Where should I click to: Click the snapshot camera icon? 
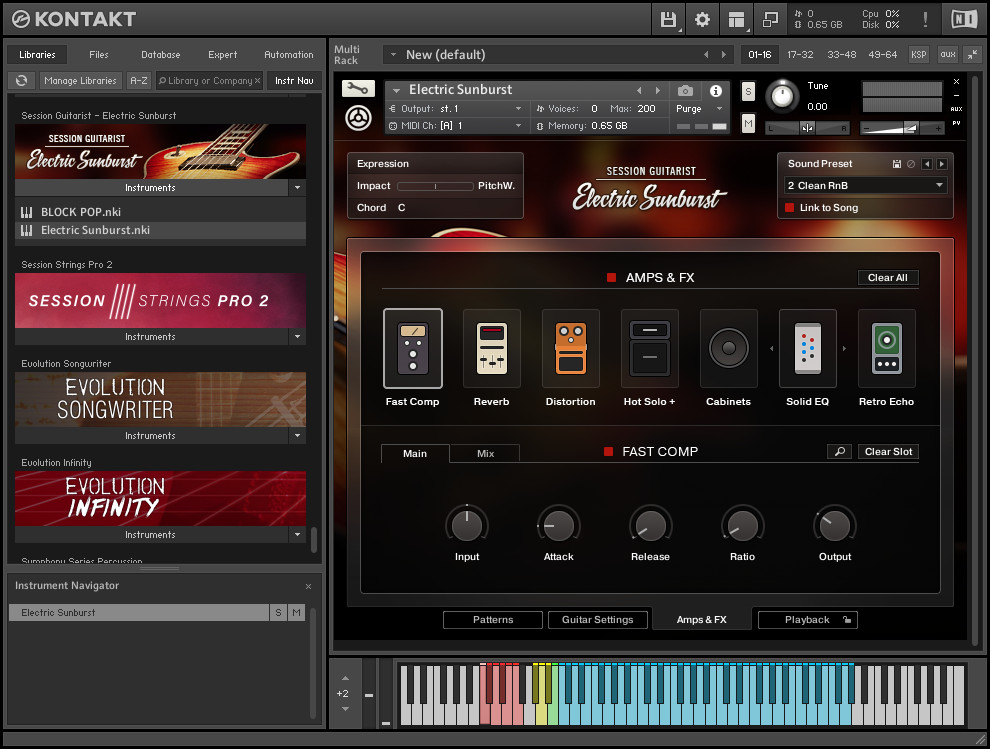pos(685,91)
